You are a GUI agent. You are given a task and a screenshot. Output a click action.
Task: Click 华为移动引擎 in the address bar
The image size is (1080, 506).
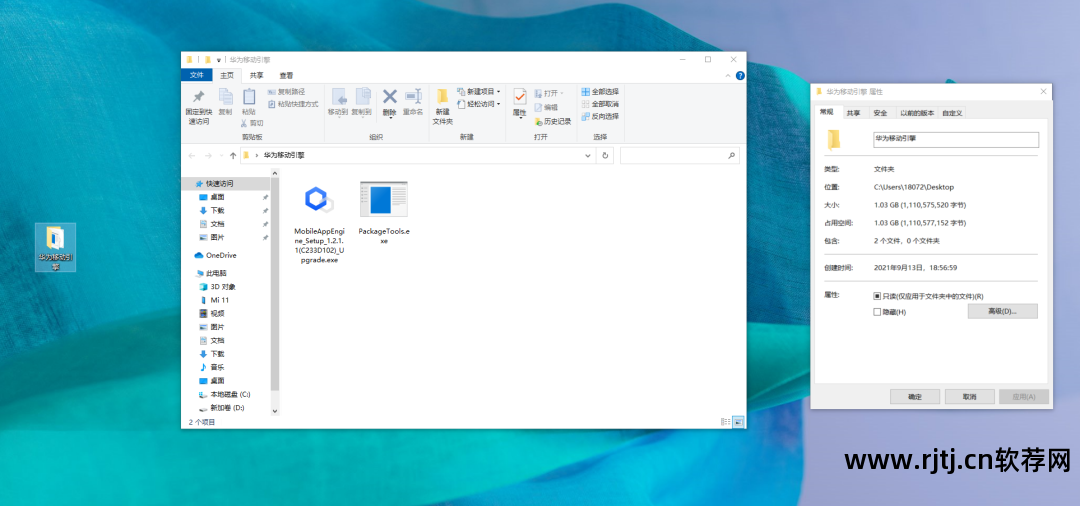pyautogui.click(x=284, y=156)
